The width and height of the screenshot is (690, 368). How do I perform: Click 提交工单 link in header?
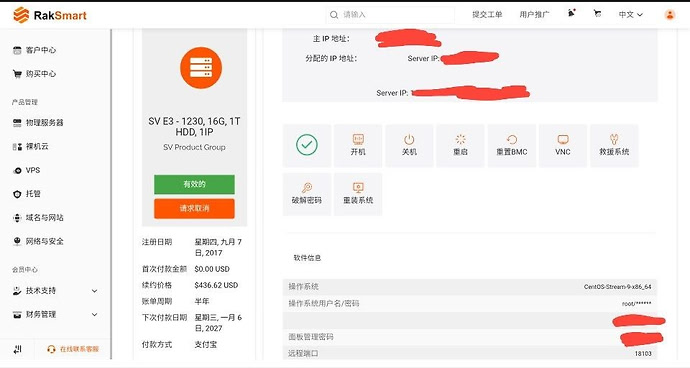coord(487,15)
